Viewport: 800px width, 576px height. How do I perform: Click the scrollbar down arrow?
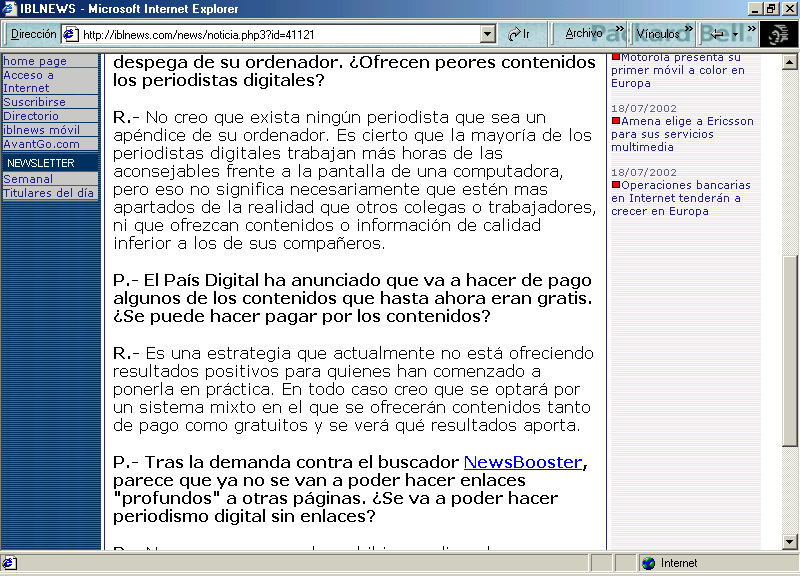coord(789,542)
